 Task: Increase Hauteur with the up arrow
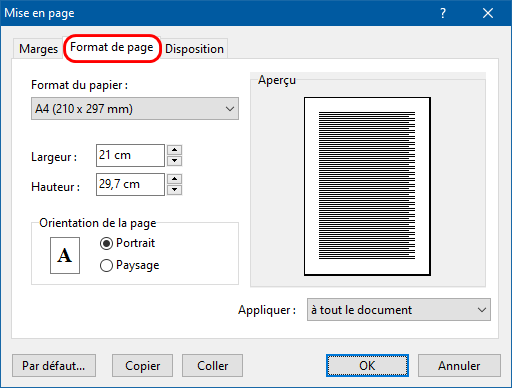(x=174, y=179)
